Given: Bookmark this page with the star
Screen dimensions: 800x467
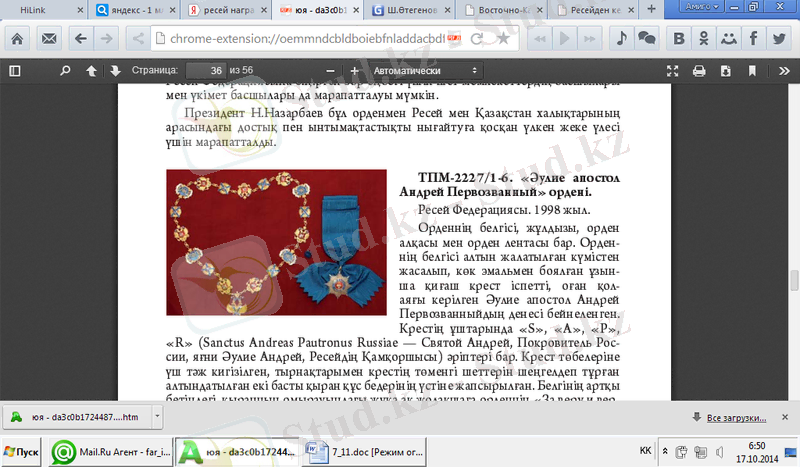Looking at the screenshot, I should (503, 38).
